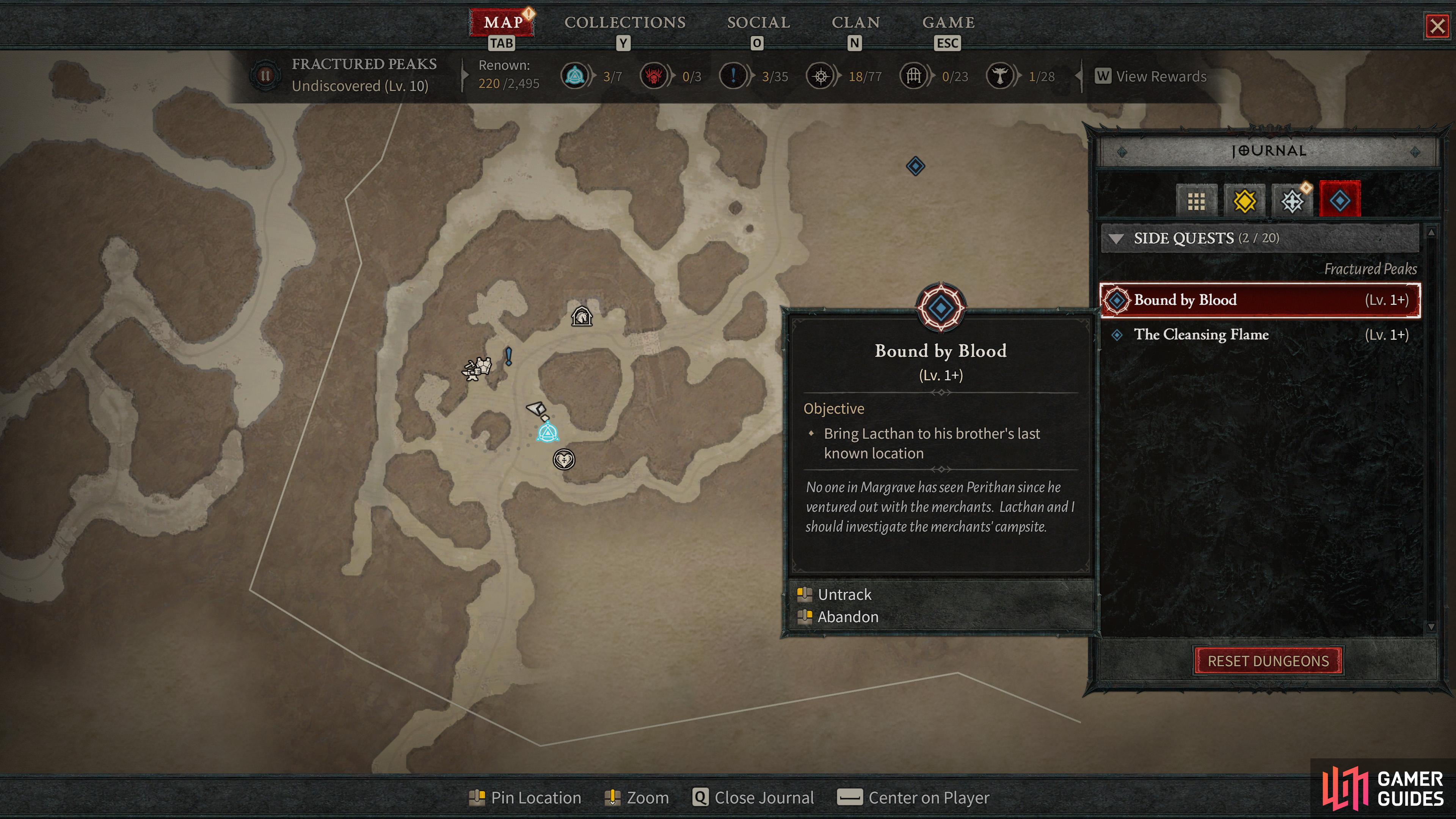Switch to the Collections tab

coord(624,23)
